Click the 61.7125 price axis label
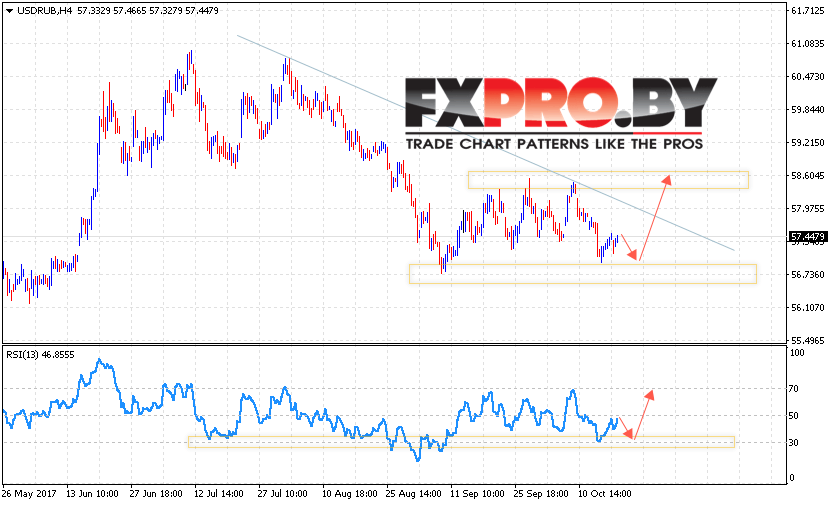Screen dimensions: 829x505 807,11
